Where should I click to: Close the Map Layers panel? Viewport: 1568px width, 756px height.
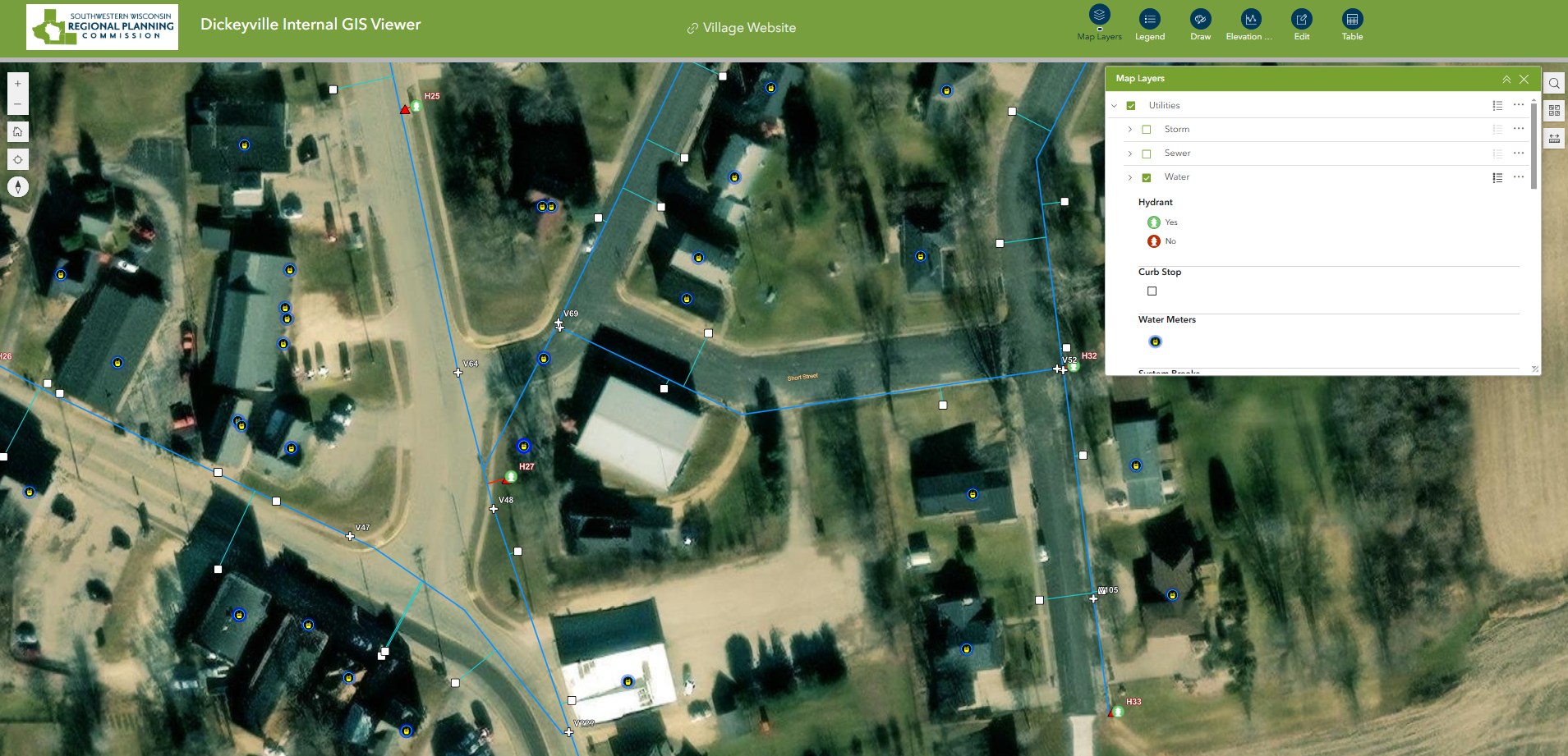point(1524,79)
